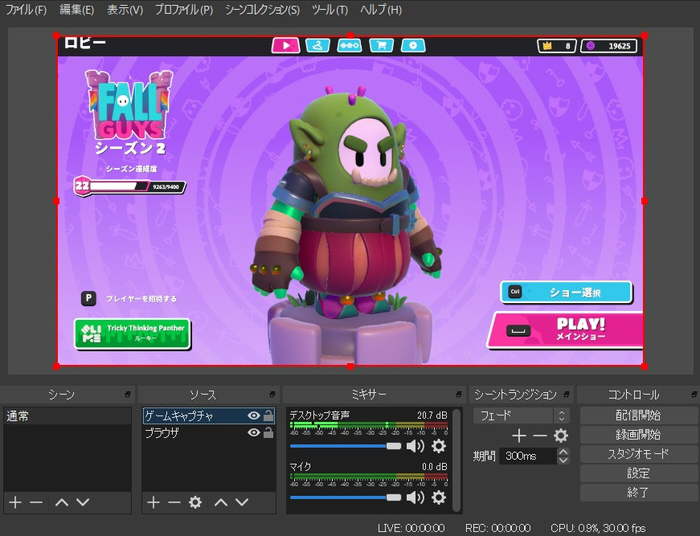Undock the シーントランジション panel
Screen dimensions: 700x536
[567, 395]
